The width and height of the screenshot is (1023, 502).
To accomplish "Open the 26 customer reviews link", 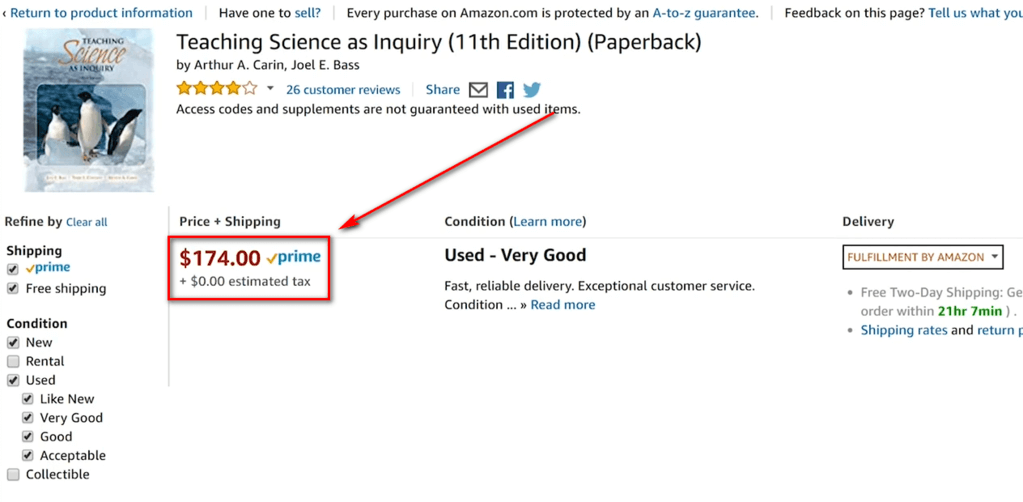I will coord(343,90).
